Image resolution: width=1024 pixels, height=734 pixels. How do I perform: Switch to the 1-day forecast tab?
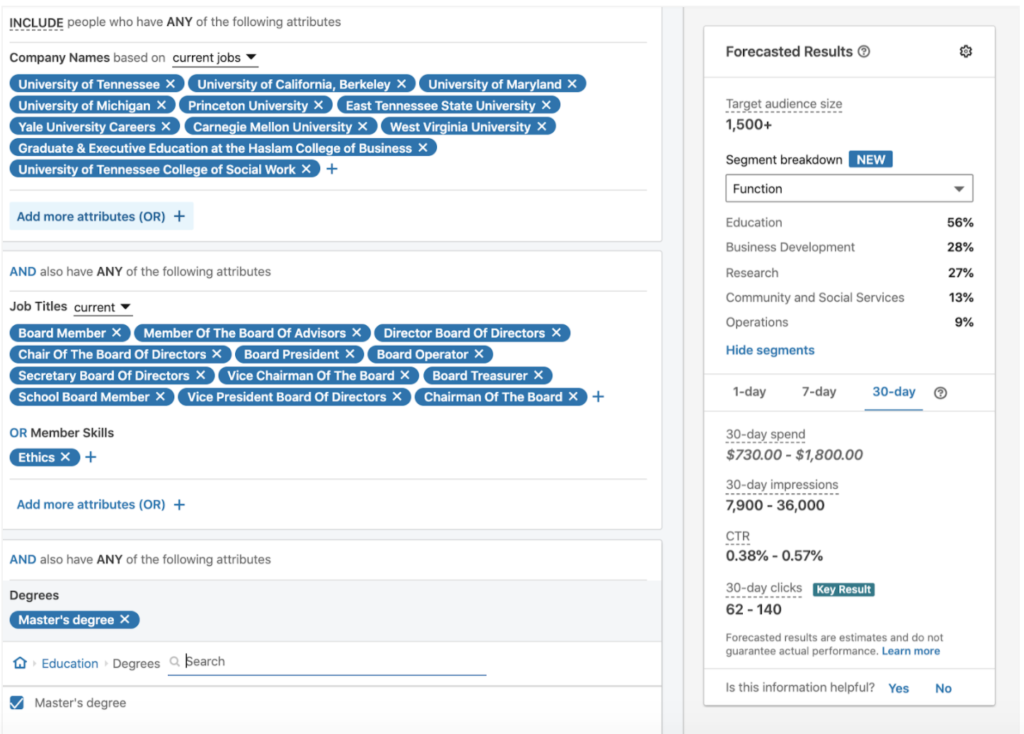coord(748,392)
